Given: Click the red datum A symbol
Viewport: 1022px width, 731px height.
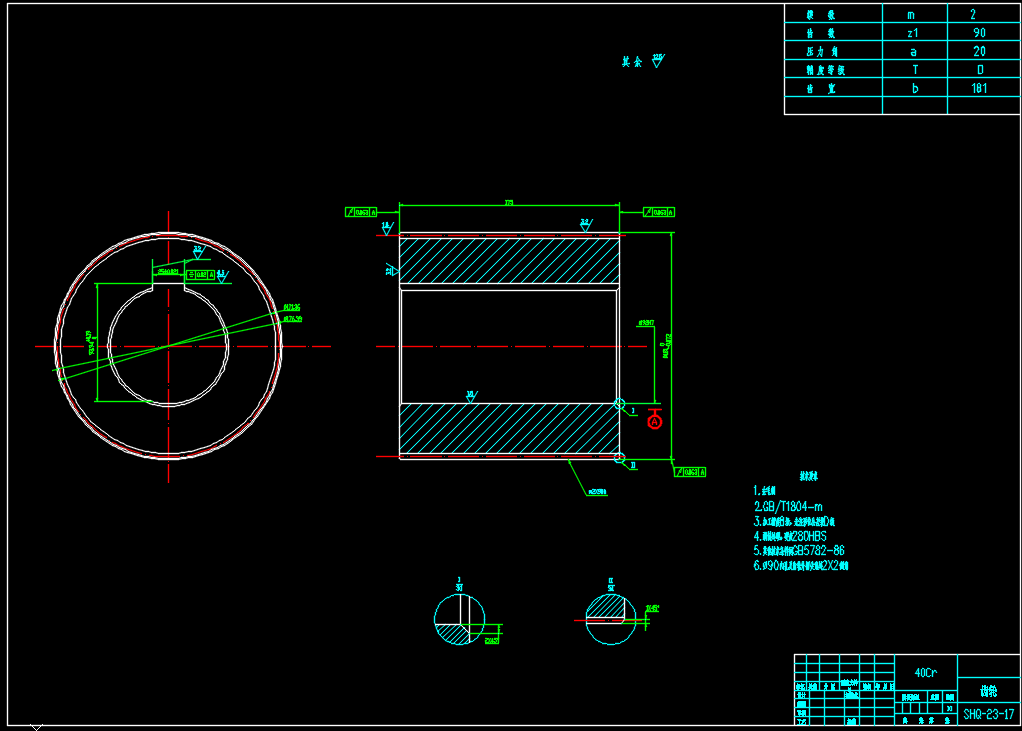Looking at the screenshot, I should (655, 421).
